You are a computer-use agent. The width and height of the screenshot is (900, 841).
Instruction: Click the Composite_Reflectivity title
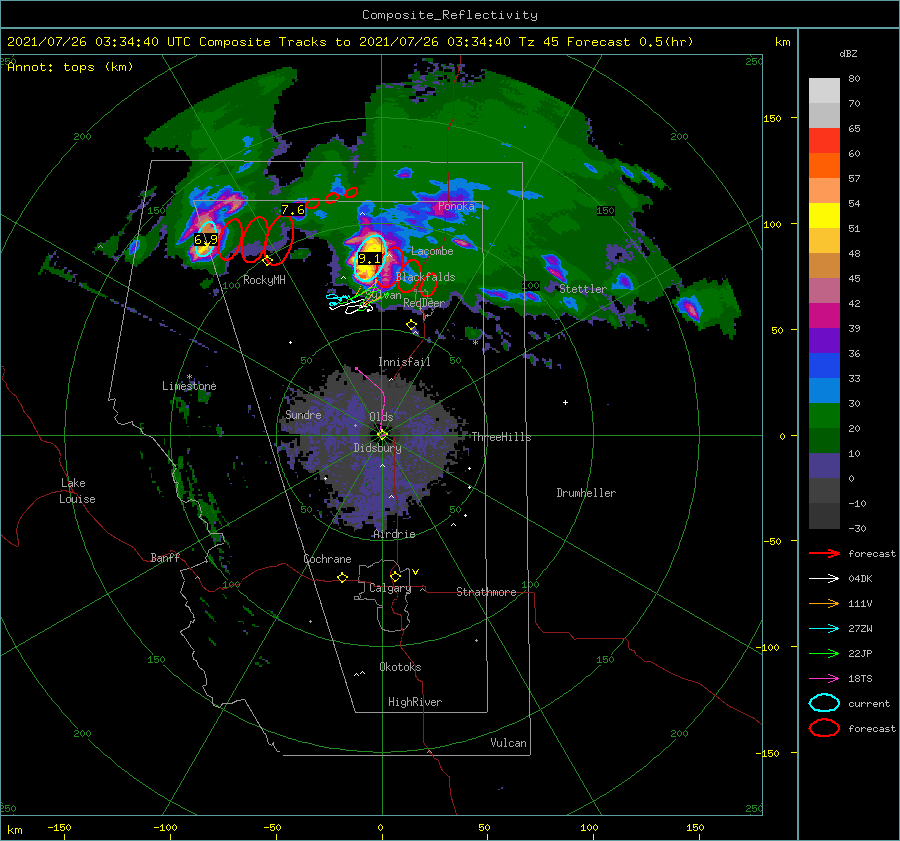click(450, 15)
